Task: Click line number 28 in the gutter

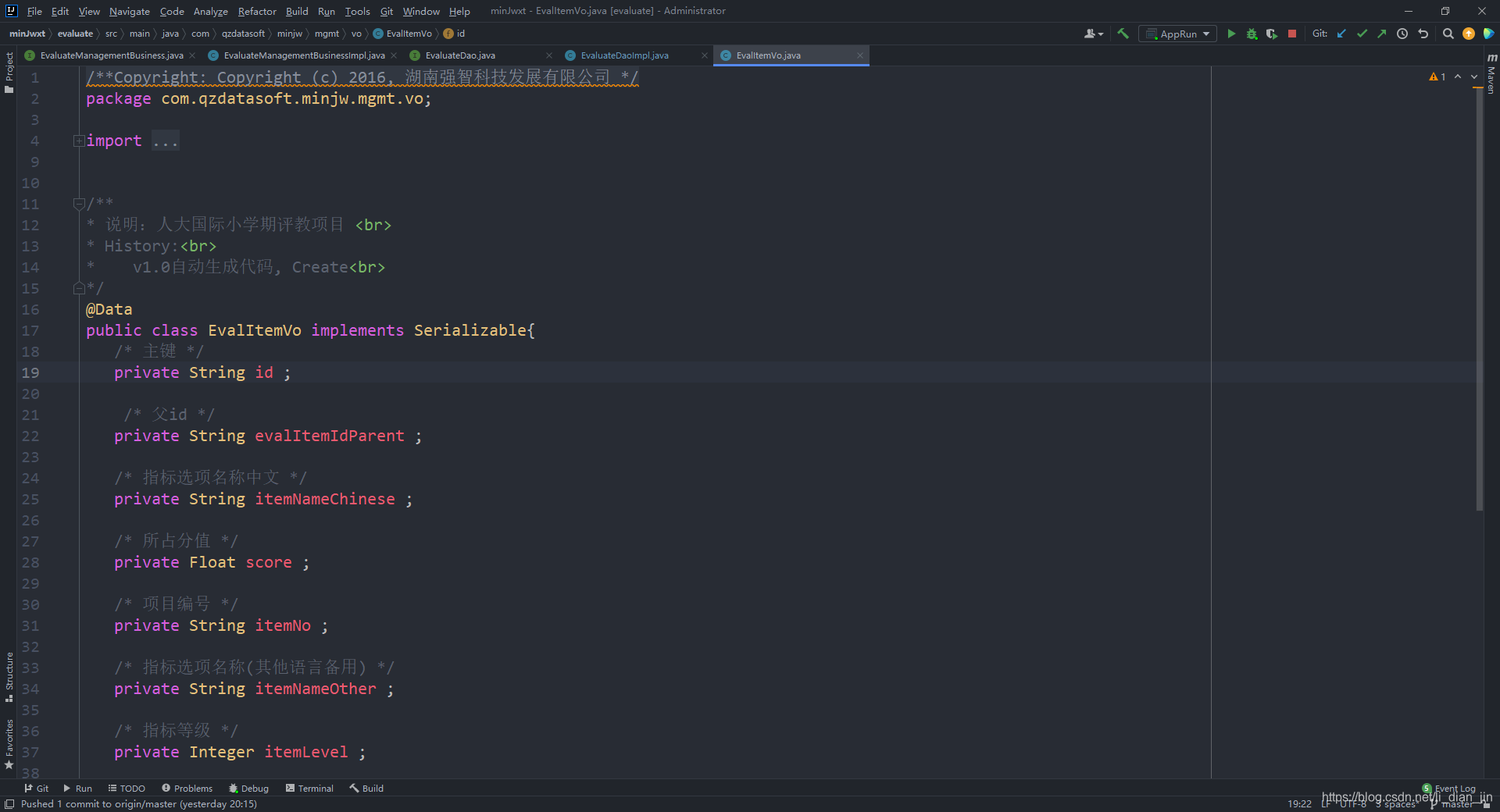Action: click(x=30, y=562)
